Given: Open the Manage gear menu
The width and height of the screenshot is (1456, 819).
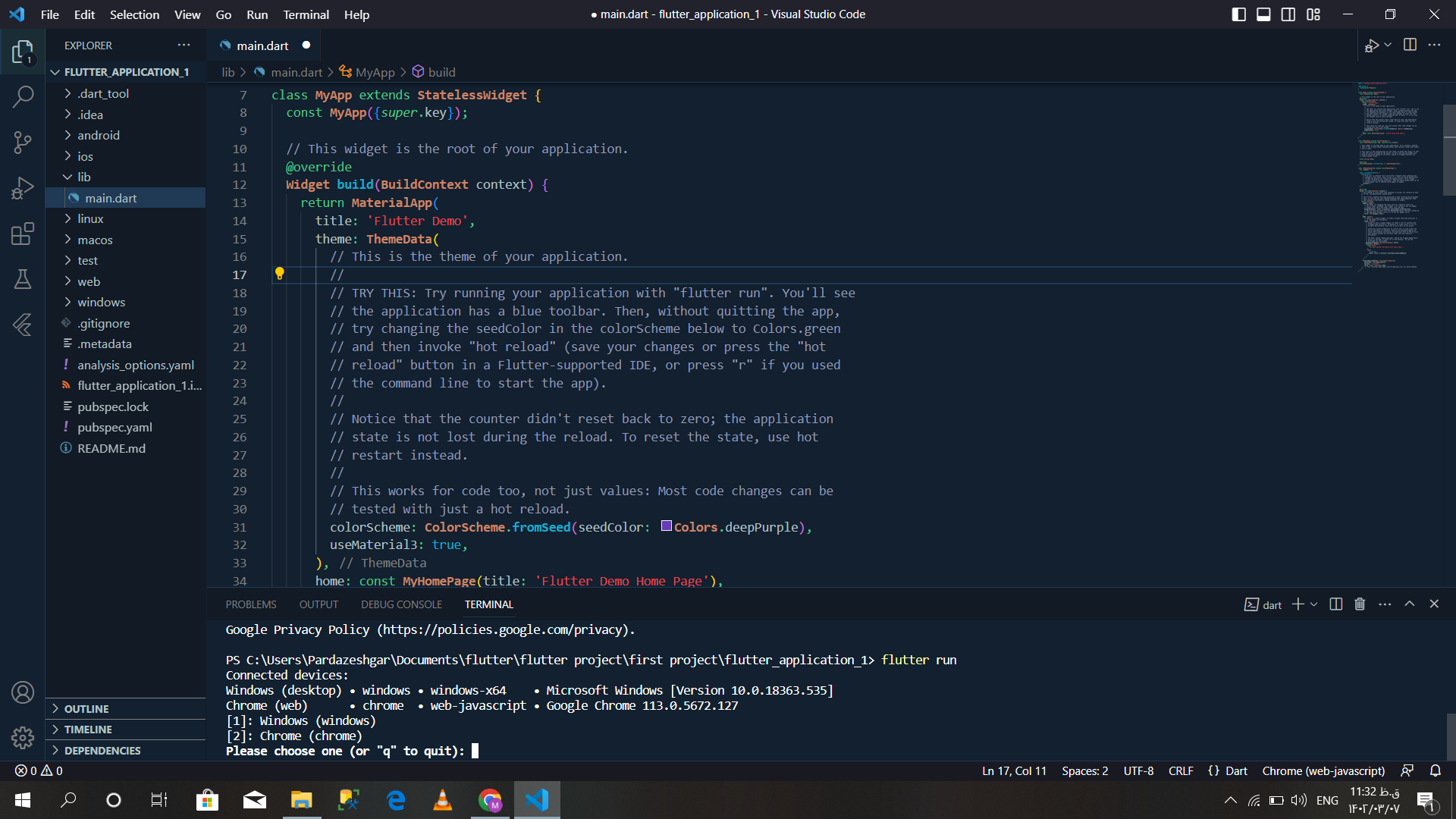Looking at the screenshot, I should tap(23, 737).
